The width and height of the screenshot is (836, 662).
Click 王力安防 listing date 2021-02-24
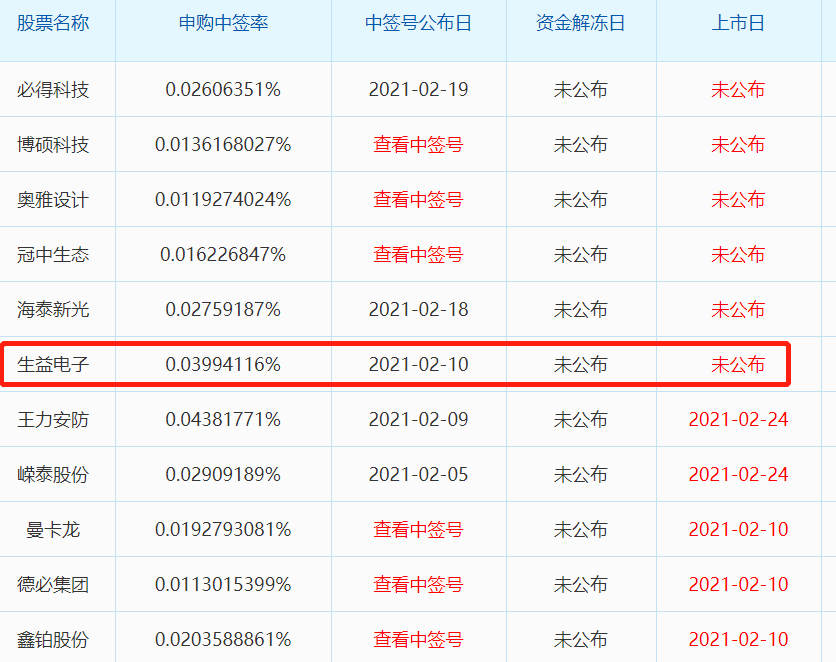[738, 419]
